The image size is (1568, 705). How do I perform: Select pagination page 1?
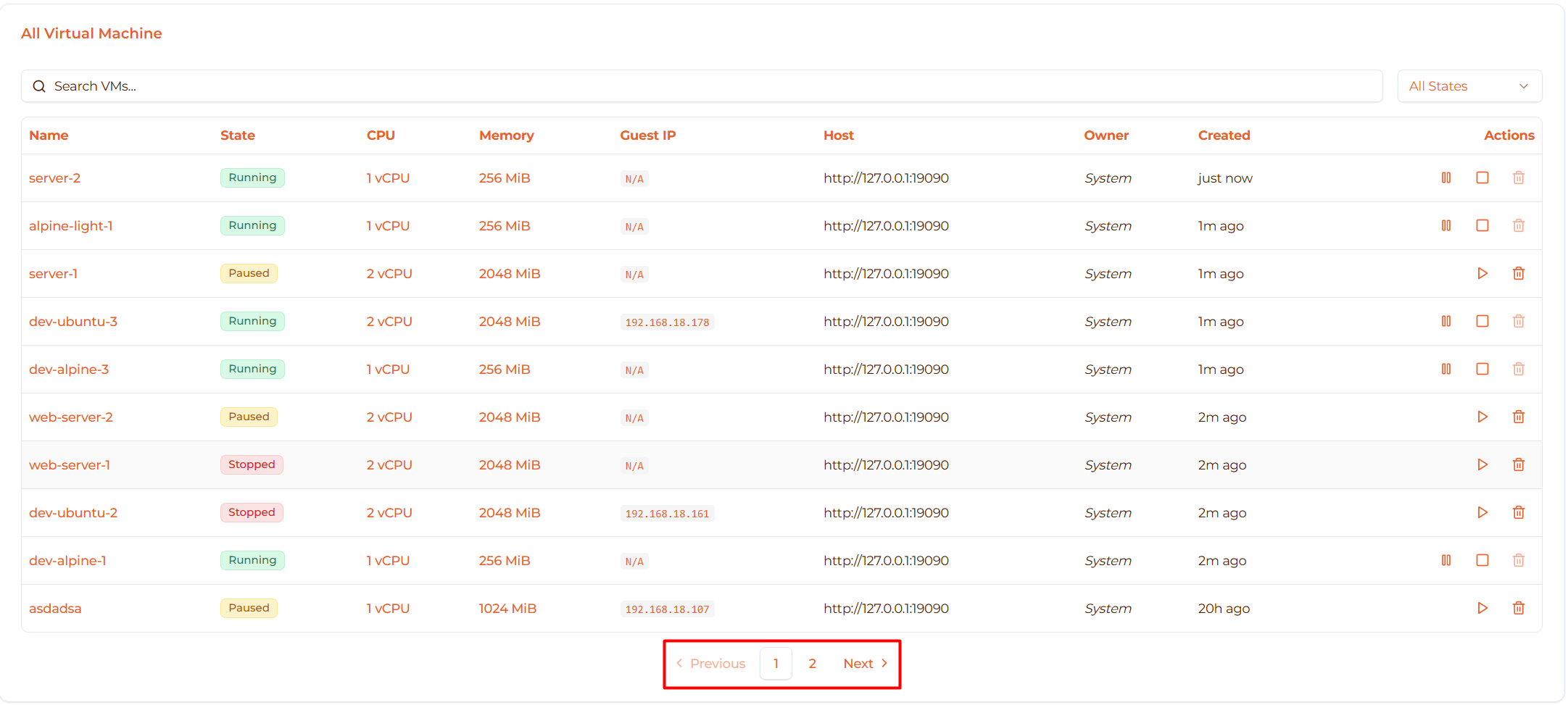[x=776, y=663]
